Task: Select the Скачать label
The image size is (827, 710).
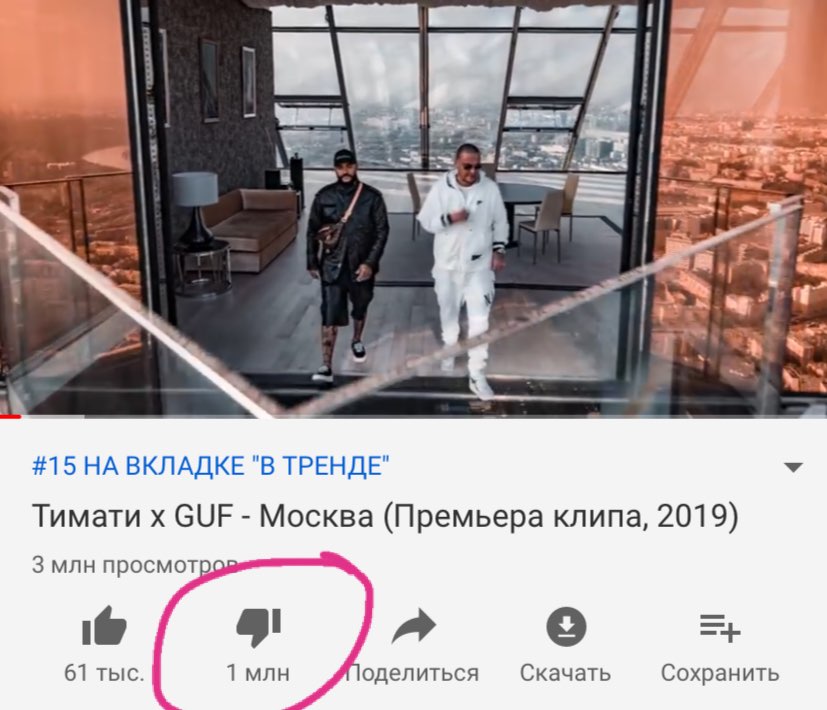Action: (565, 674)
